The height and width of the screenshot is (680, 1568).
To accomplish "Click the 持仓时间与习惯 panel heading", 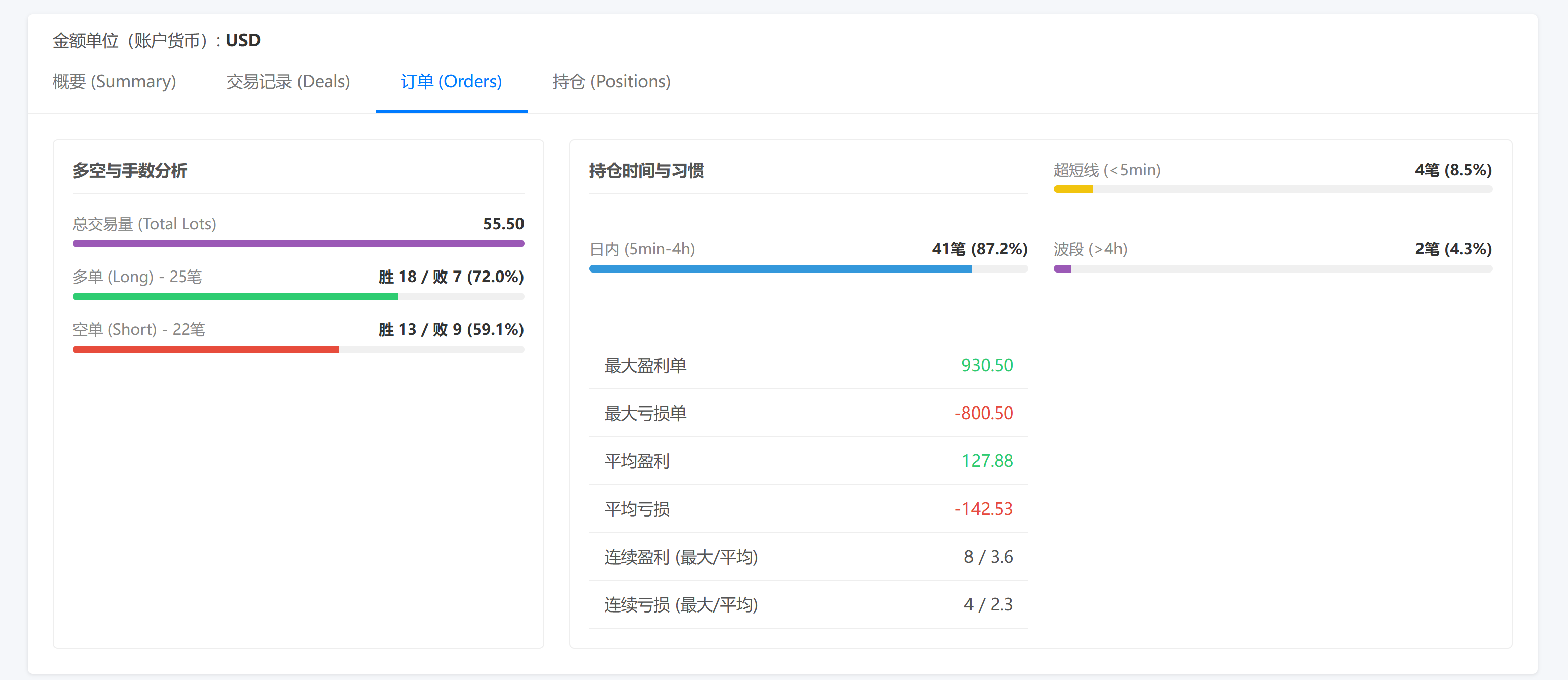I will (646, 171).
